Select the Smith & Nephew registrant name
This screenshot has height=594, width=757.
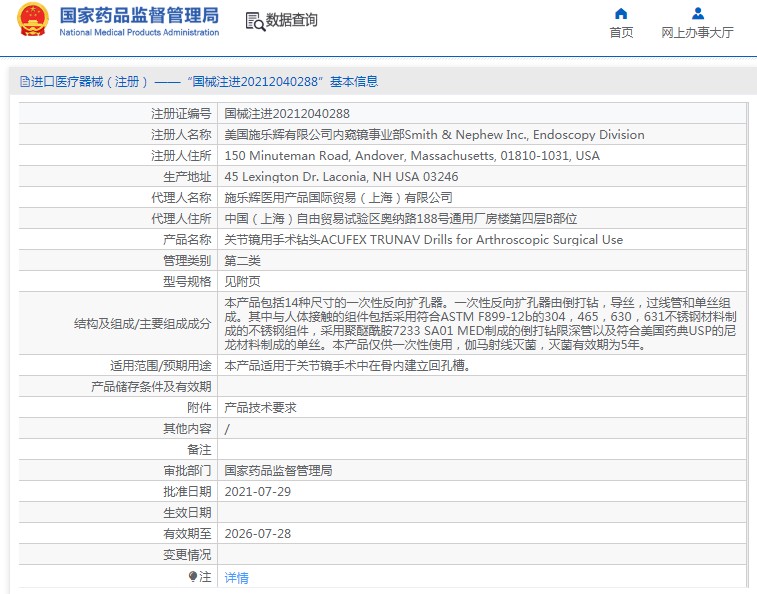pyautogui.click(x=435, y=135)
